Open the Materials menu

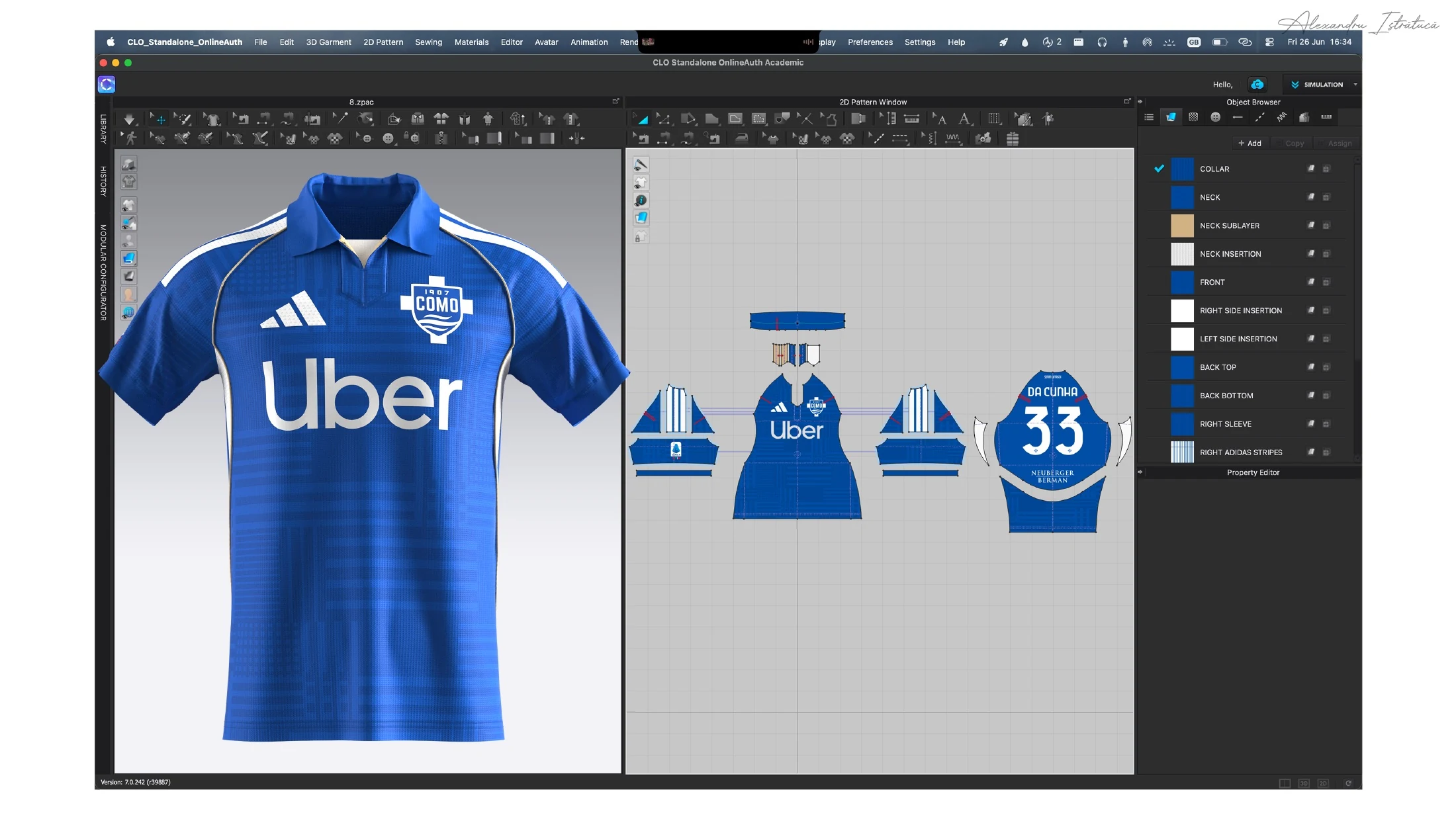click(471, 42)
